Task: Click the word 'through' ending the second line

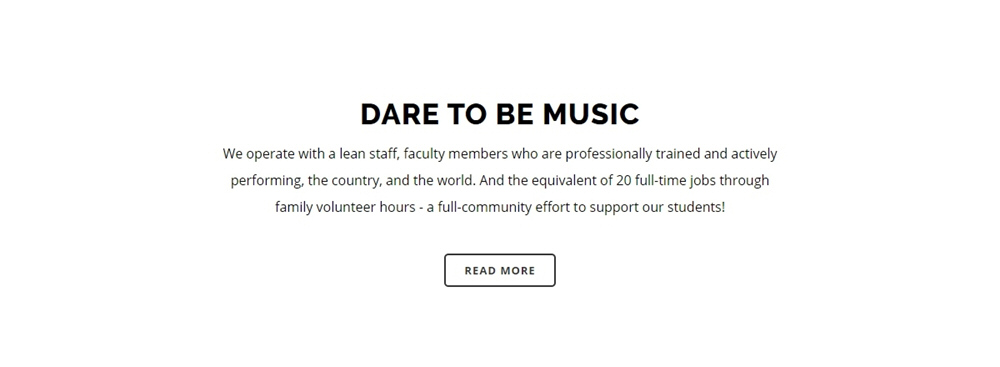Action: click(x=745, y=181)
